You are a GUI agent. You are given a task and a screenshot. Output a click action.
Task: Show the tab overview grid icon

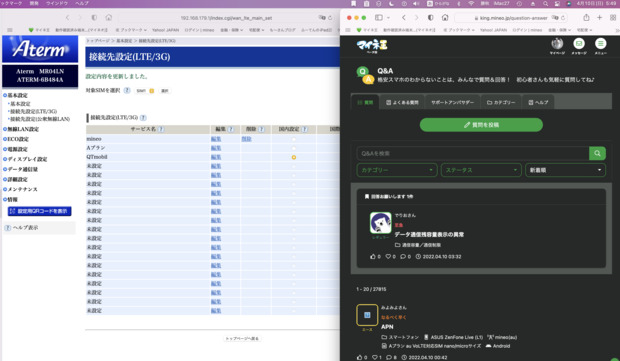pyautogui.click(x=613, y=17)
